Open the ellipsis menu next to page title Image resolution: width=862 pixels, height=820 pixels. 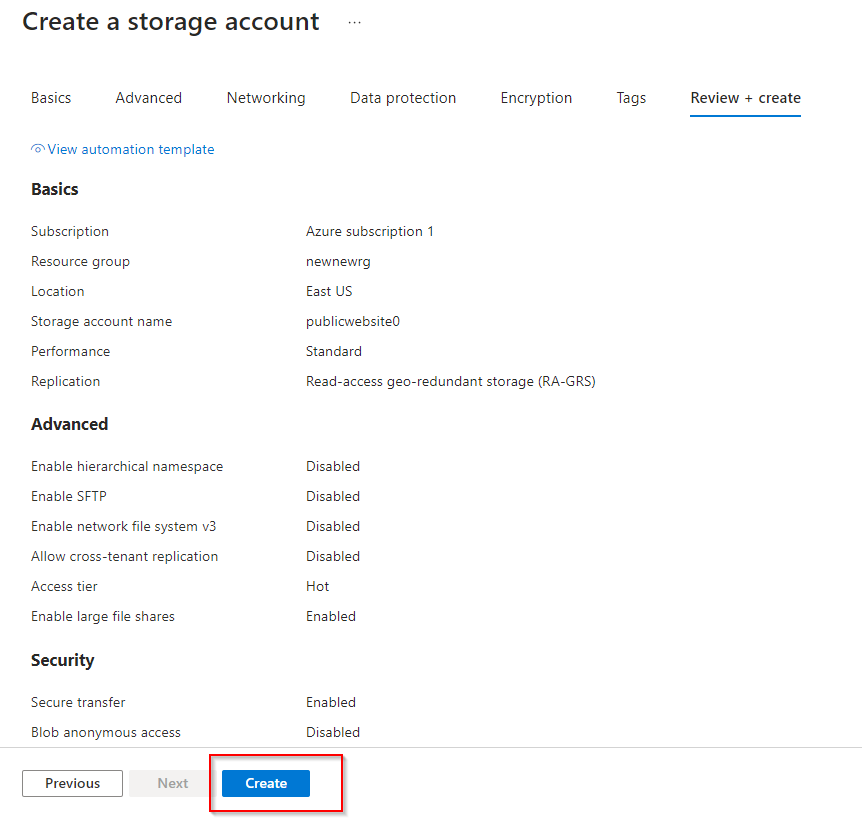pyautogui.click(x=354, y=22)
